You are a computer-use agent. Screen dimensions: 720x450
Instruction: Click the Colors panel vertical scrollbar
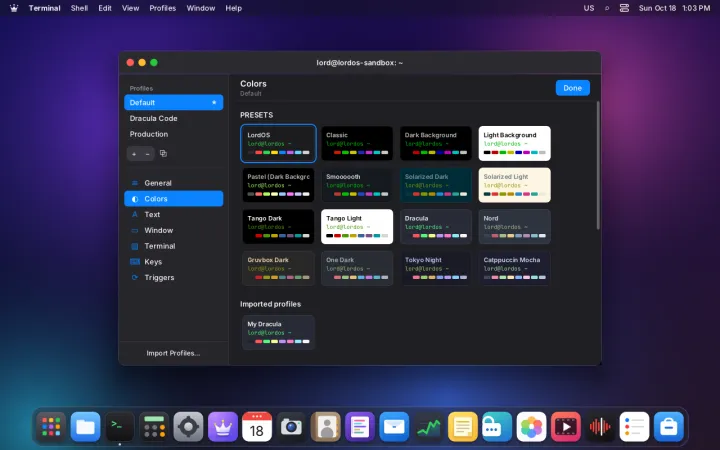[x=598, y=165]
